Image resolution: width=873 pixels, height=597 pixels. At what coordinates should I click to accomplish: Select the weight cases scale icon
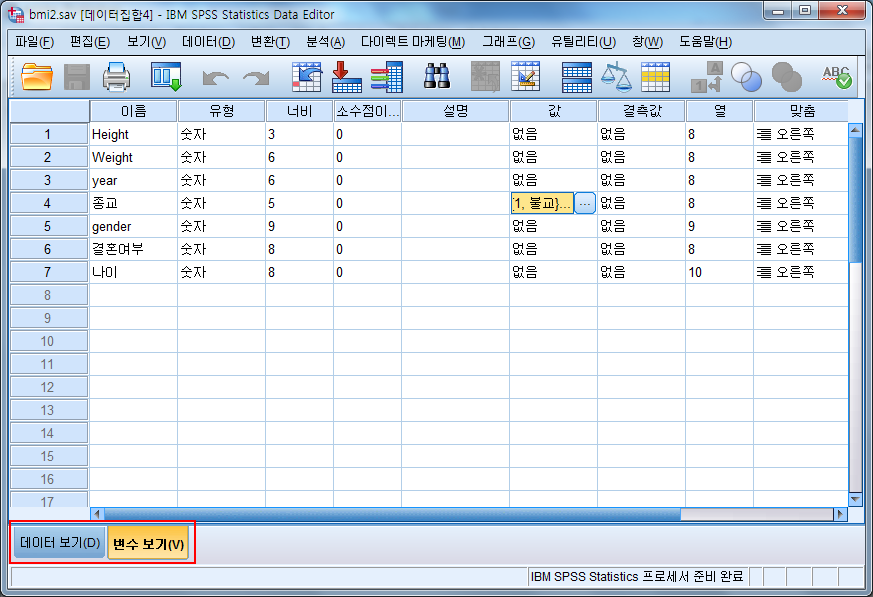pos(616,76)
